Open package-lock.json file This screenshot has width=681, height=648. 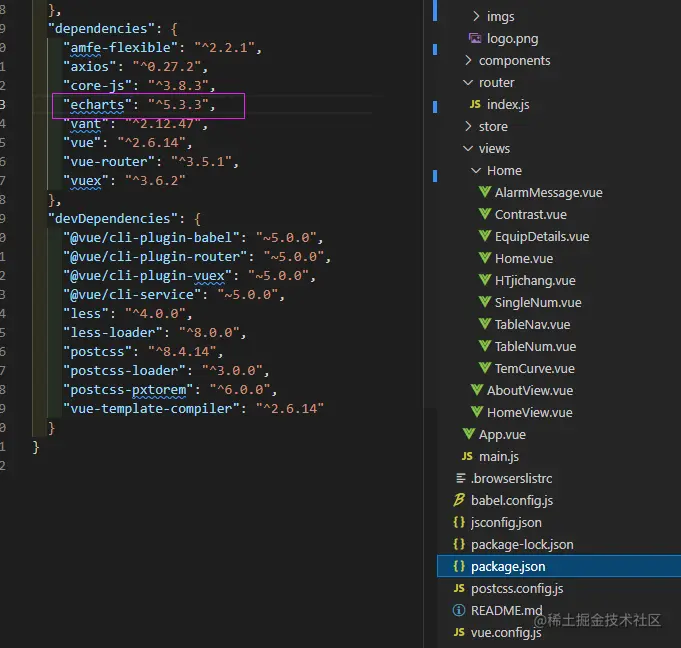click(x=522, y=545)
